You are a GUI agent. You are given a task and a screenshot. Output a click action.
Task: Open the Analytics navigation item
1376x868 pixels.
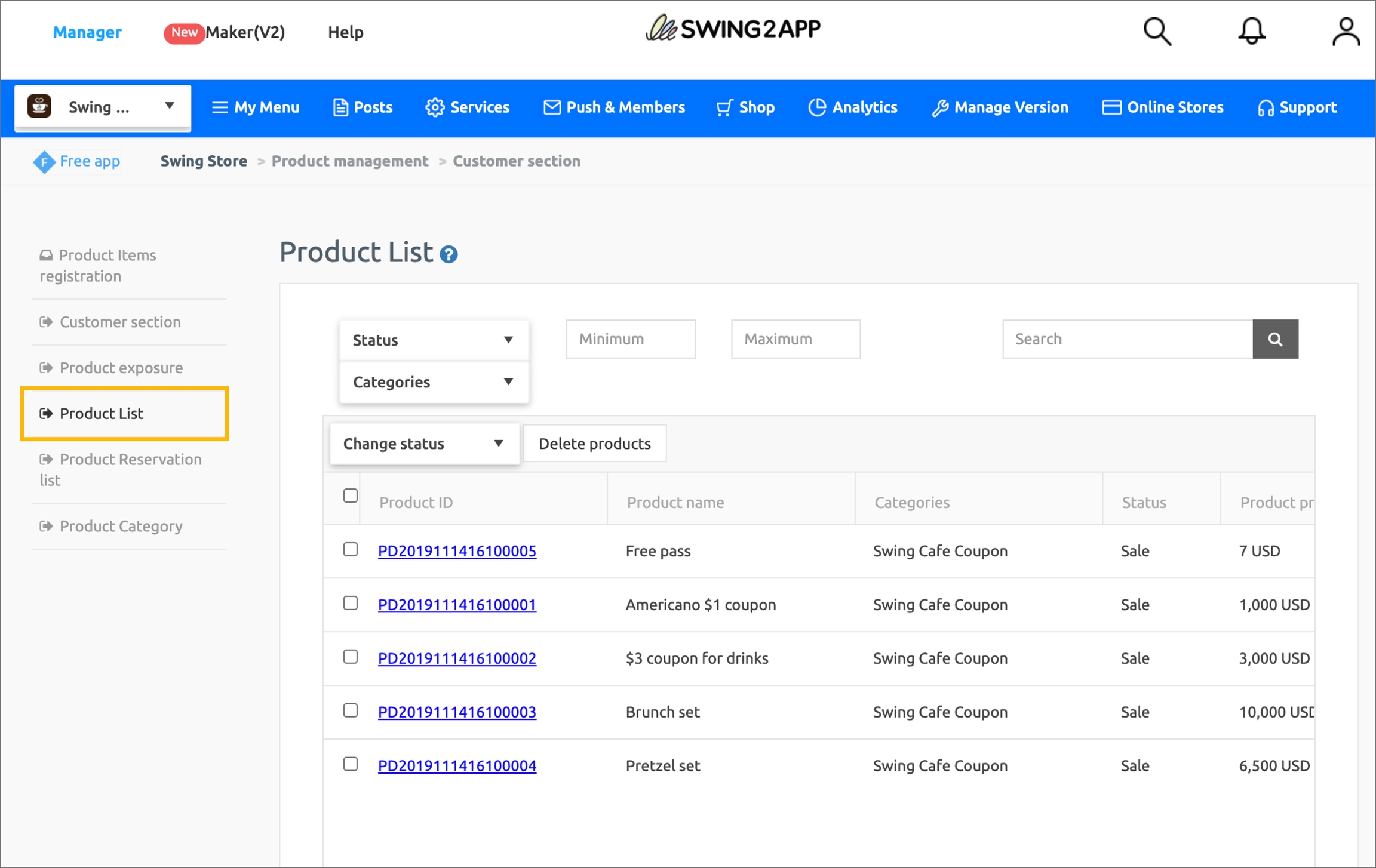click(x=853, y=107)
